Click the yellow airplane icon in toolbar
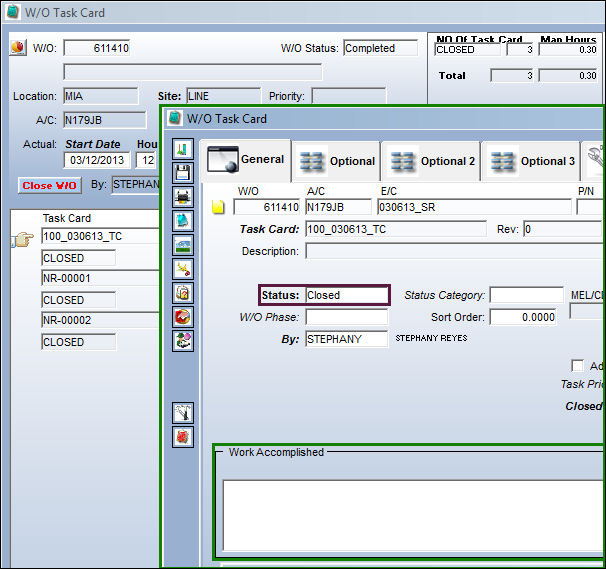Screen dimensions: 606x569 pyautogui.click(x=183, y=269)
